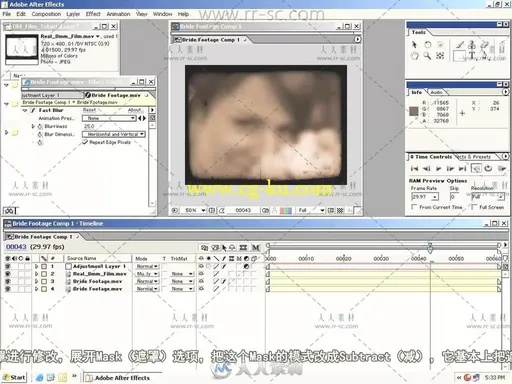The image size is (512, 384).
Task: Expand layer 3 Bride Footage.mov
Action: (x=37, y=282)
